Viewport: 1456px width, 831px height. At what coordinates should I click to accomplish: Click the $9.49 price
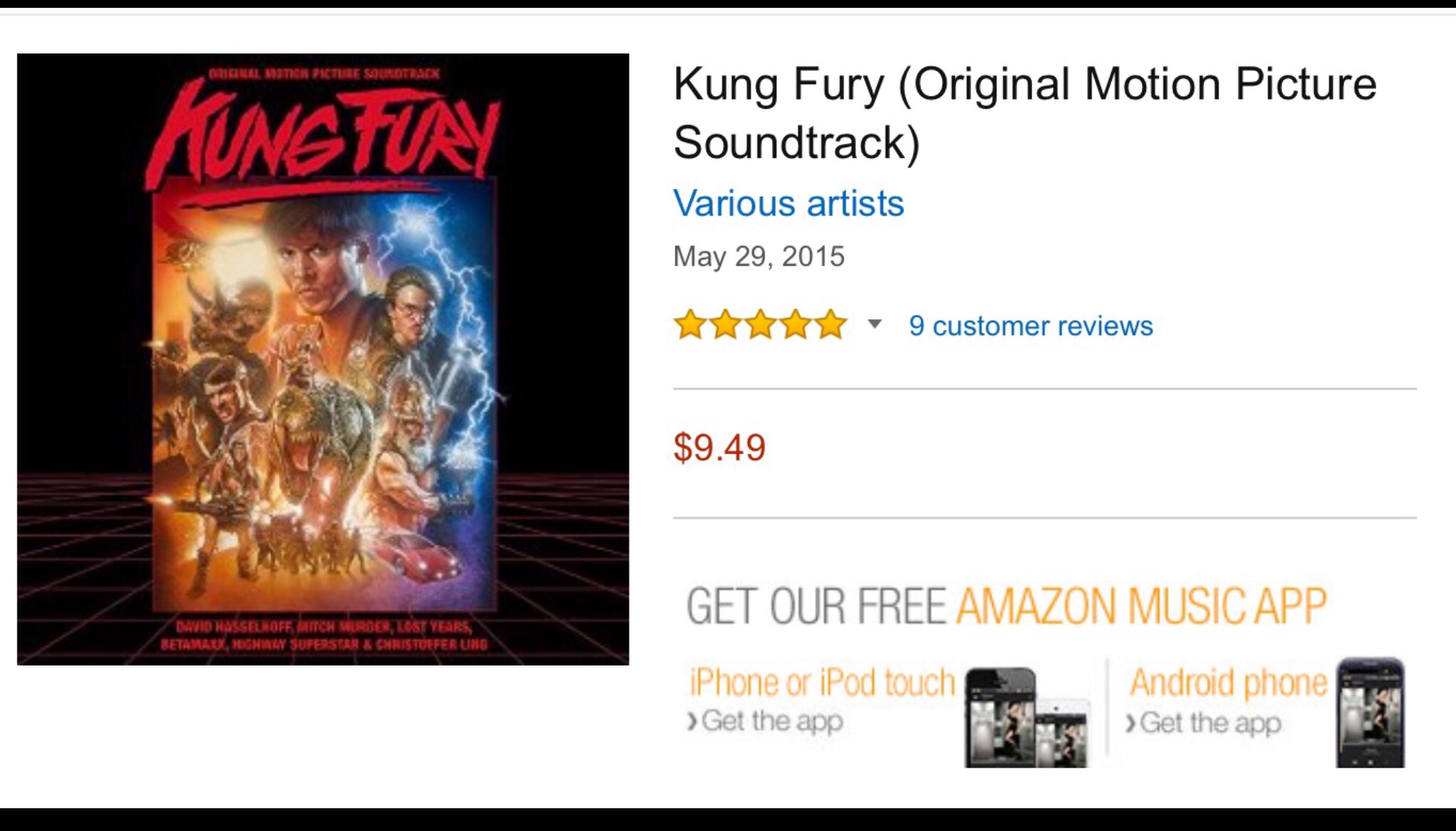tap(719, 448)
